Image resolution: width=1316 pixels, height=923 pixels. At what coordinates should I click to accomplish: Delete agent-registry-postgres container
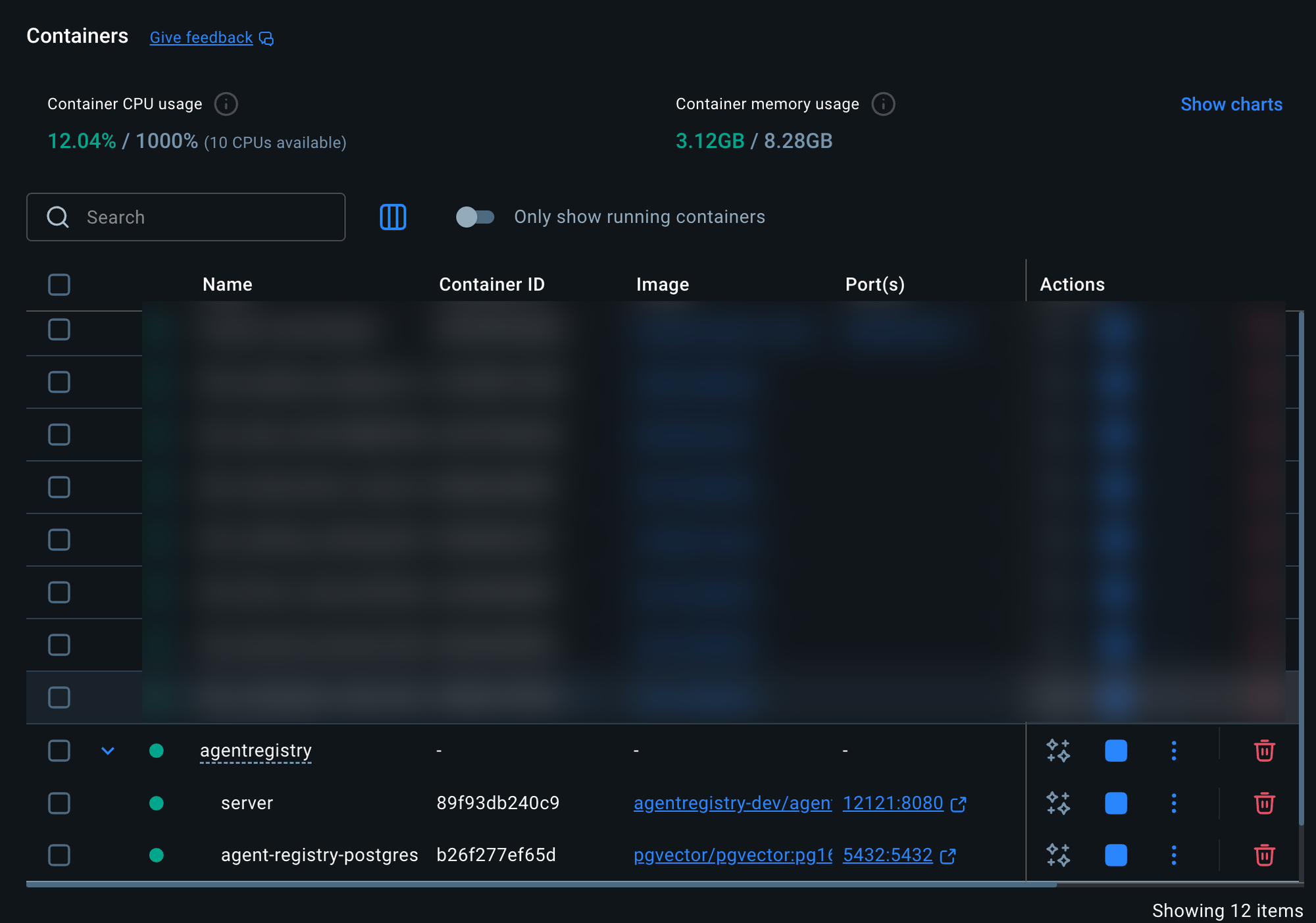click(x=1264, y=855)
